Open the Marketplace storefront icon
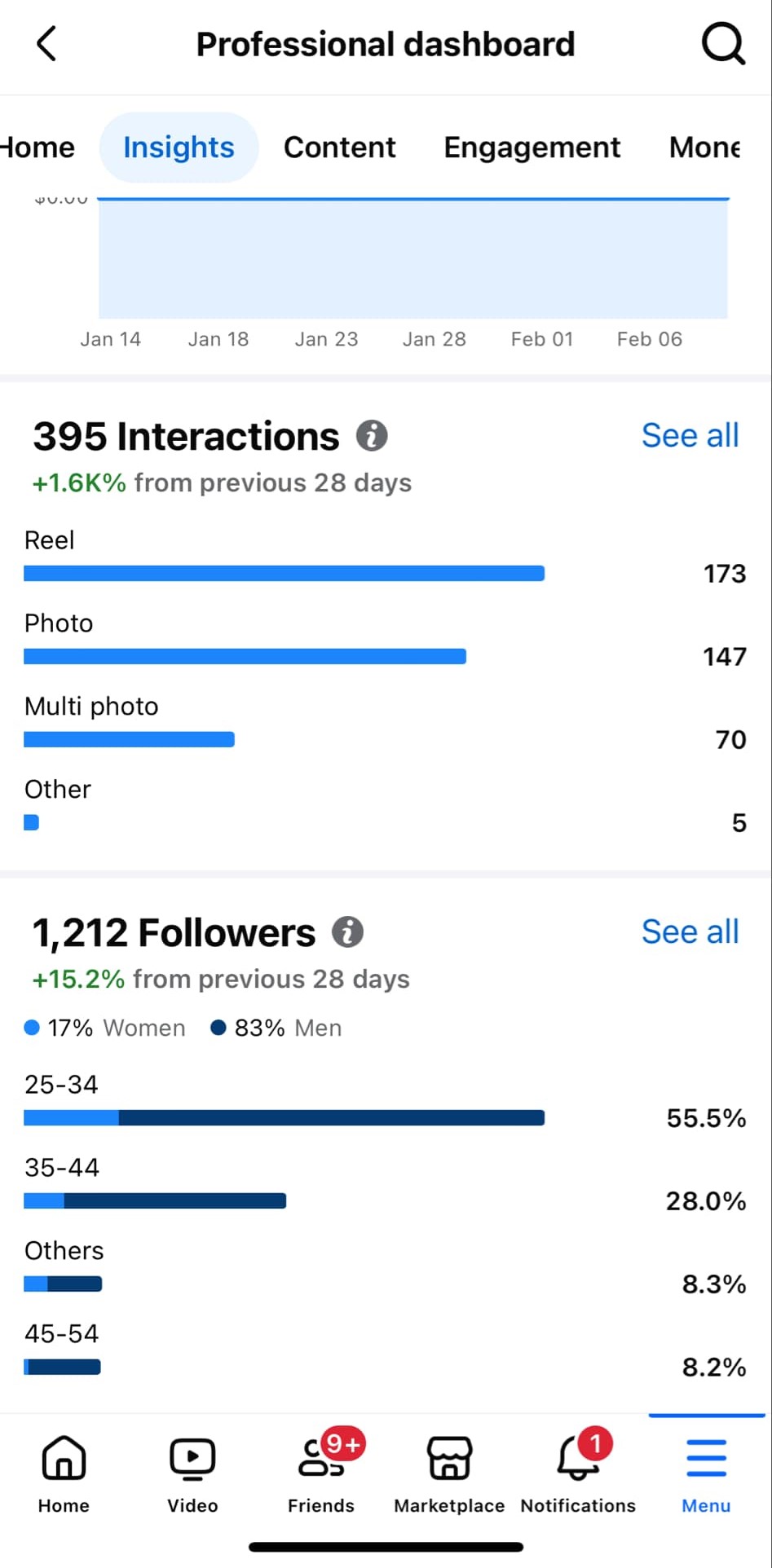This screenshot has width=772, height=1568. (449, 1471)
